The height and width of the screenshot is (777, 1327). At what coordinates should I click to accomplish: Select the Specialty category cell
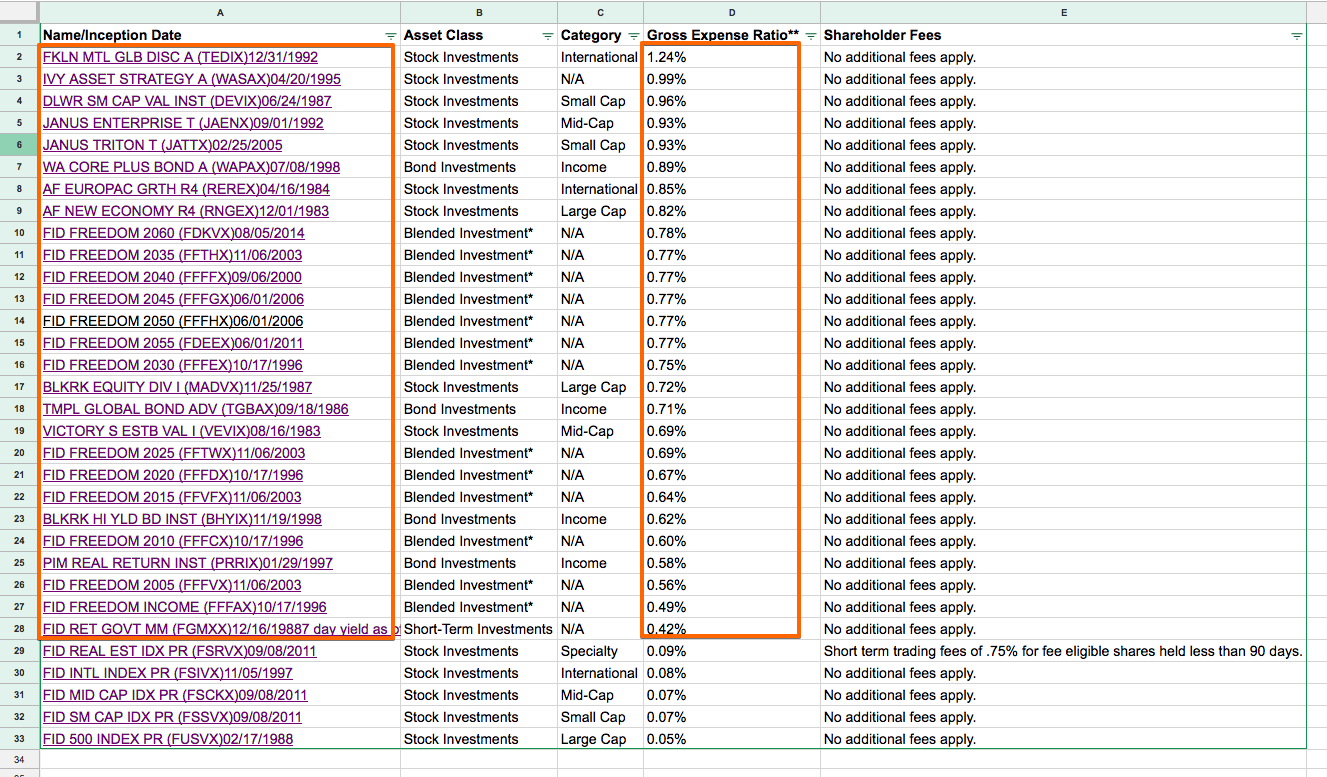tap(600, 651)
